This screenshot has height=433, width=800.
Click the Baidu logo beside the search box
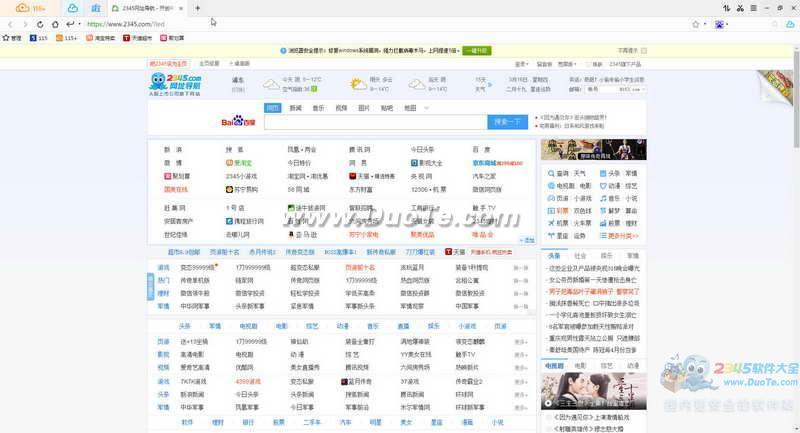(239, 122)
